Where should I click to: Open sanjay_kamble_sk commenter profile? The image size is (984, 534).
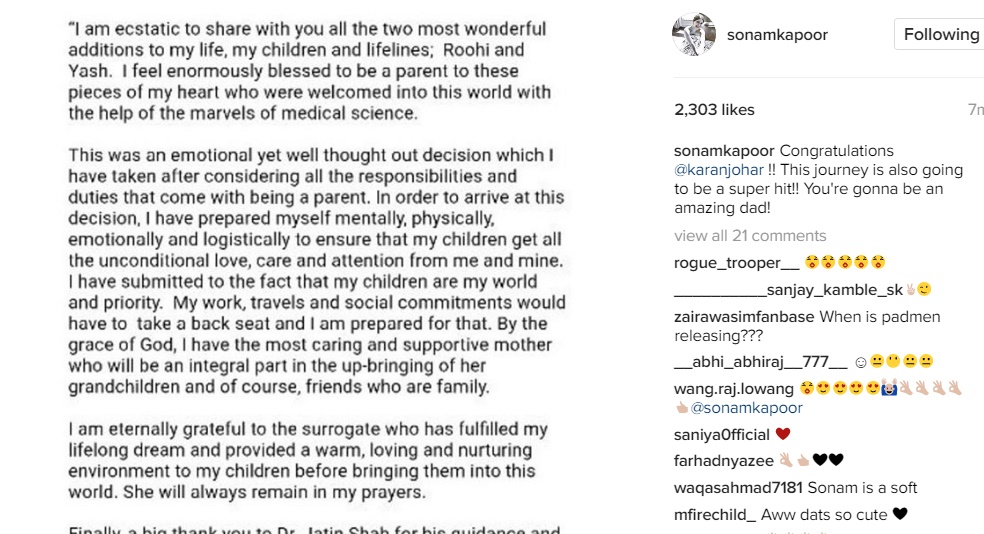(788, 290)
